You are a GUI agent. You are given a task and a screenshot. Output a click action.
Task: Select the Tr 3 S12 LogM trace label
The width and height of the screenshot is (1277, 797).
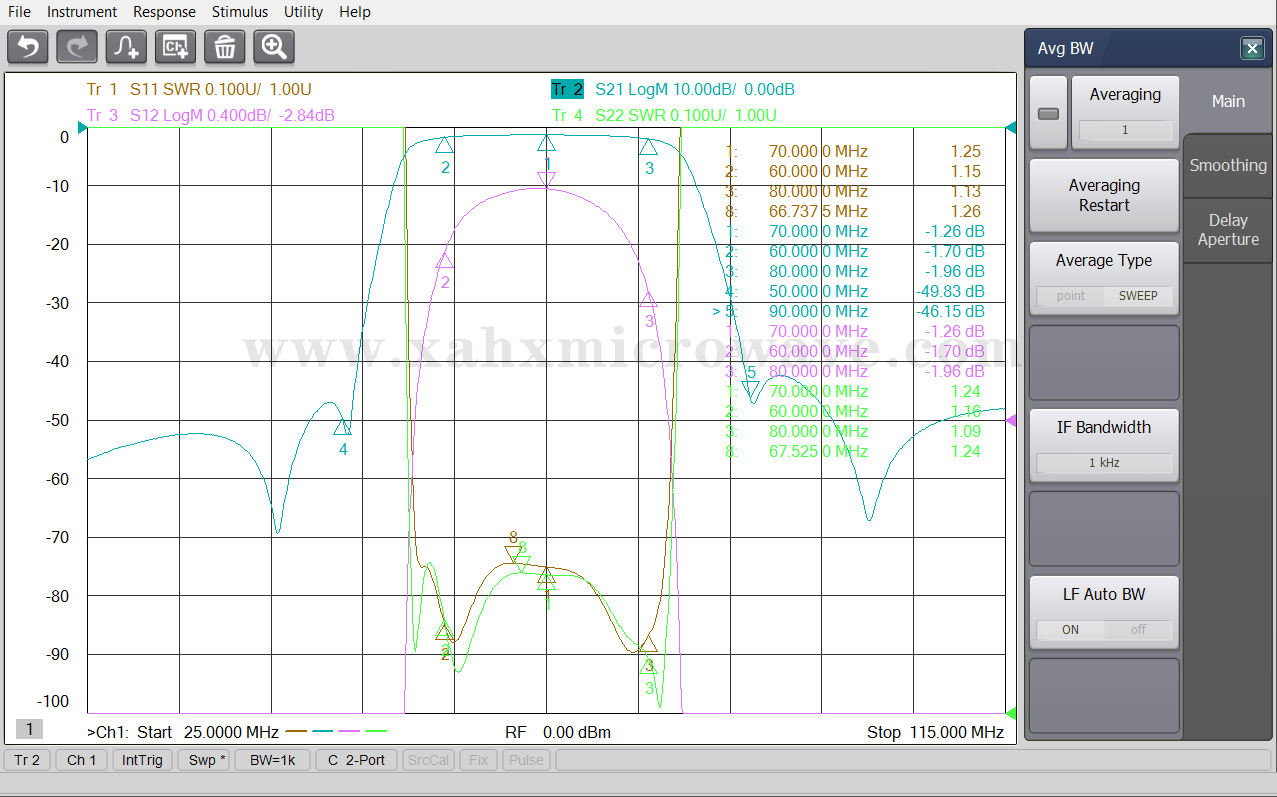tap(210, 115)
